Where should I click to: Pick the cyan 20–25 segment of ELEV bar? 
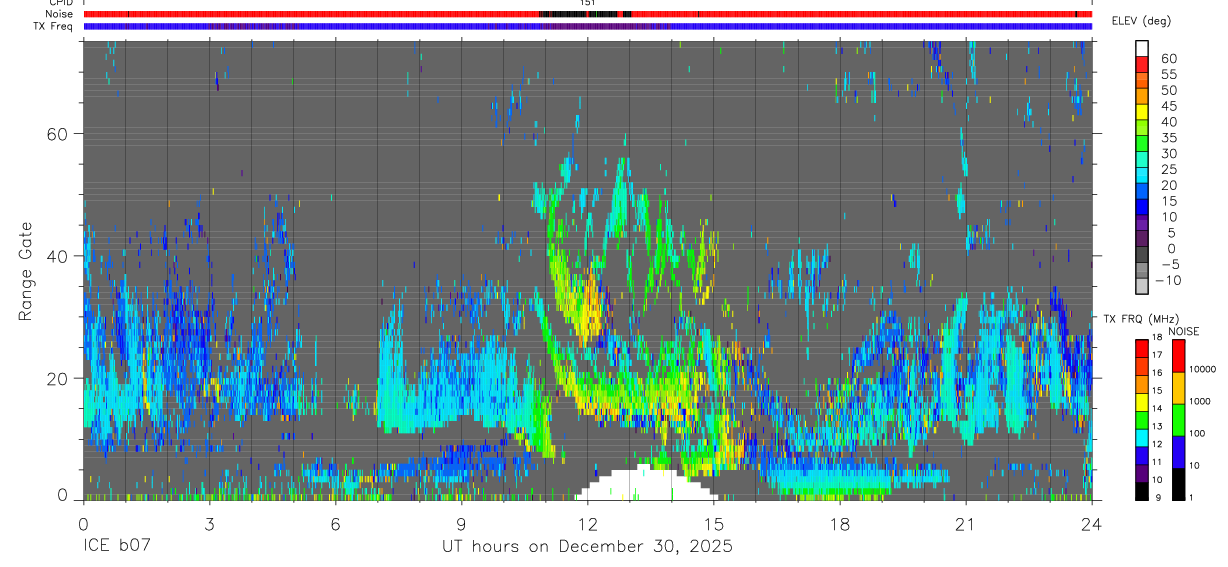[1142, 176]
